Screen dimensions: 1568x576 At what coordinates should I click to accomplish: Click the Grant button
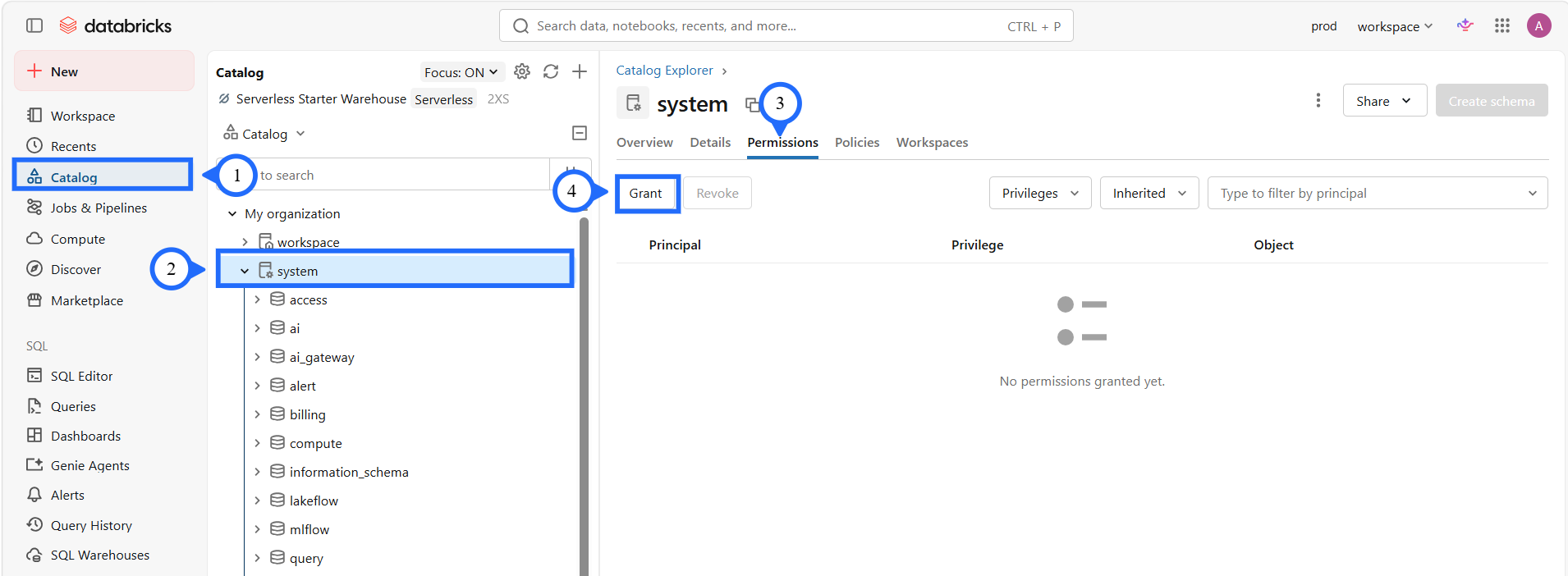point(646,193)
